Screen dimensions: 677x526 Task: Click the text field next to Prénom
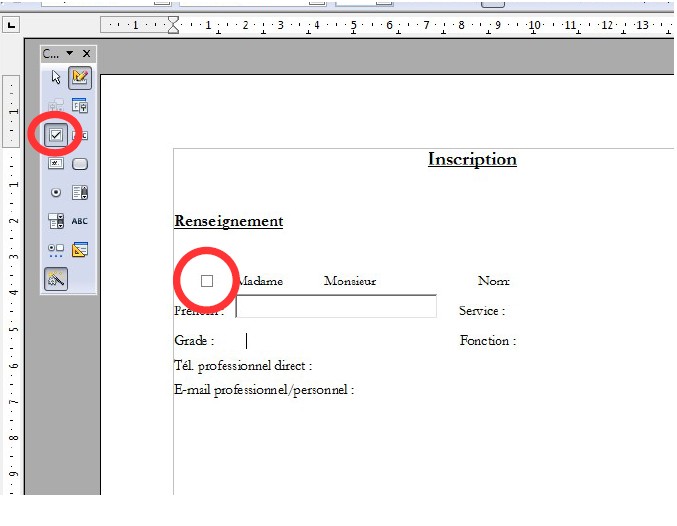pos(336,307)
